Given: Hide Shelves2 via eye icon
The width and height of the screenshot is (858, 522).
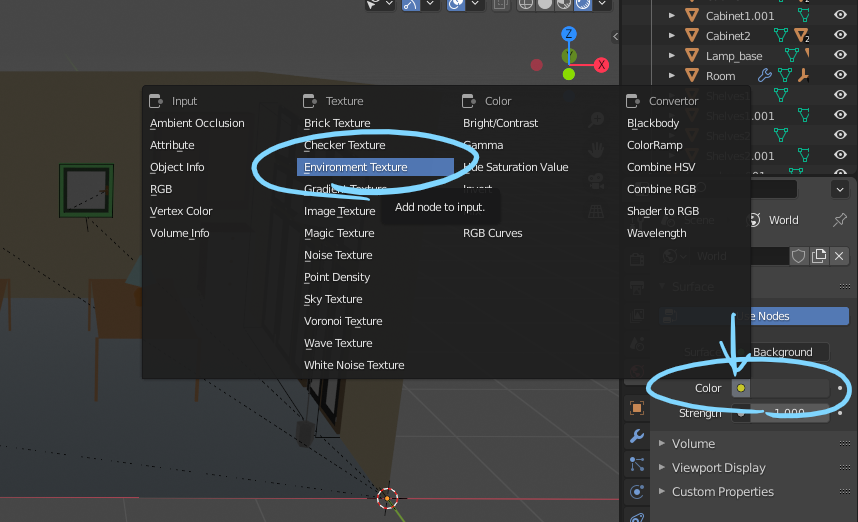Looking at the screenshot, I should point(840,135).
